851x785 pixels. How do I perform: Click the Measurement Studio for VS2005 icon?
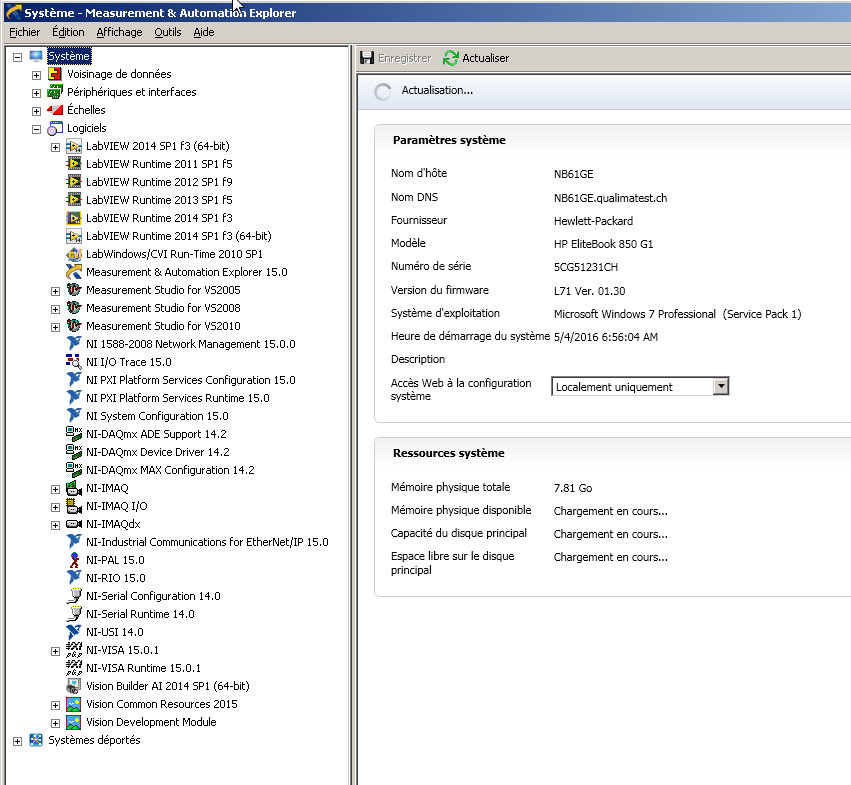click(x=74, y=290)
